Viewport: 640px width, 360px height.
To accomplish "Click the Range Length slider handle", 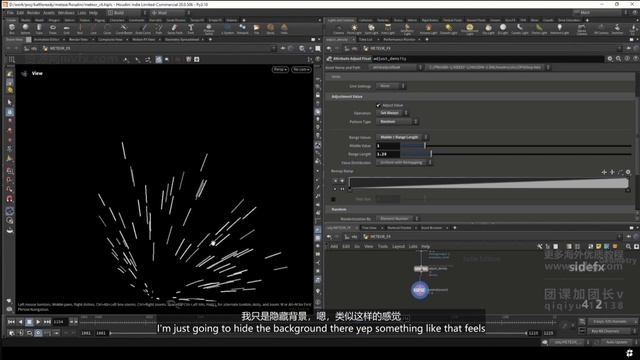I will pyautogui.click(x=431, y=154).
